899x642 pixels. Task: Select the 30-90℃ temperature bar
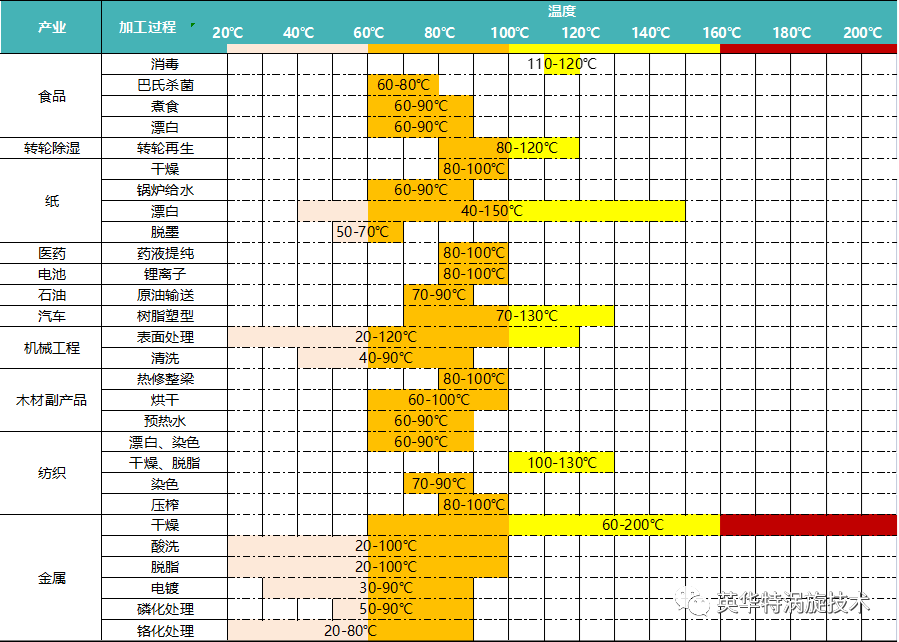click(x=369, y=588)
